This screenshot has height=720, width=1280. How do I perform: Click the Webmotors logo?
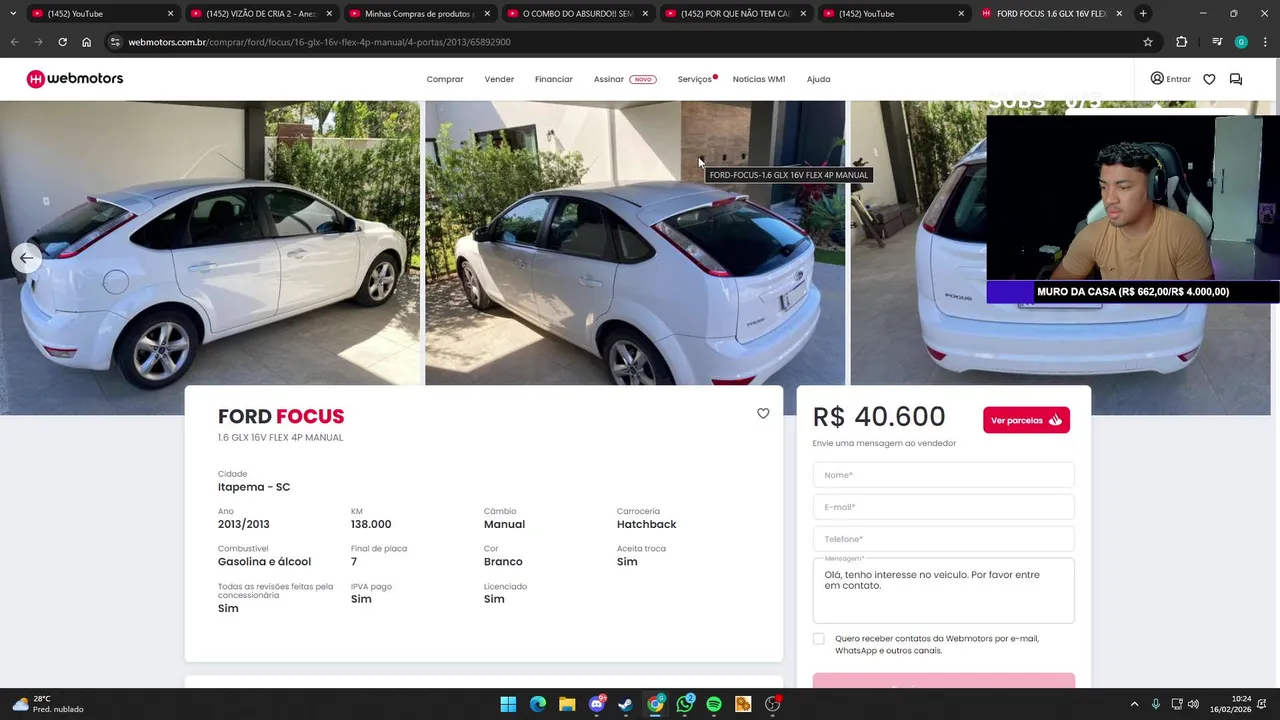click(75, 79)
